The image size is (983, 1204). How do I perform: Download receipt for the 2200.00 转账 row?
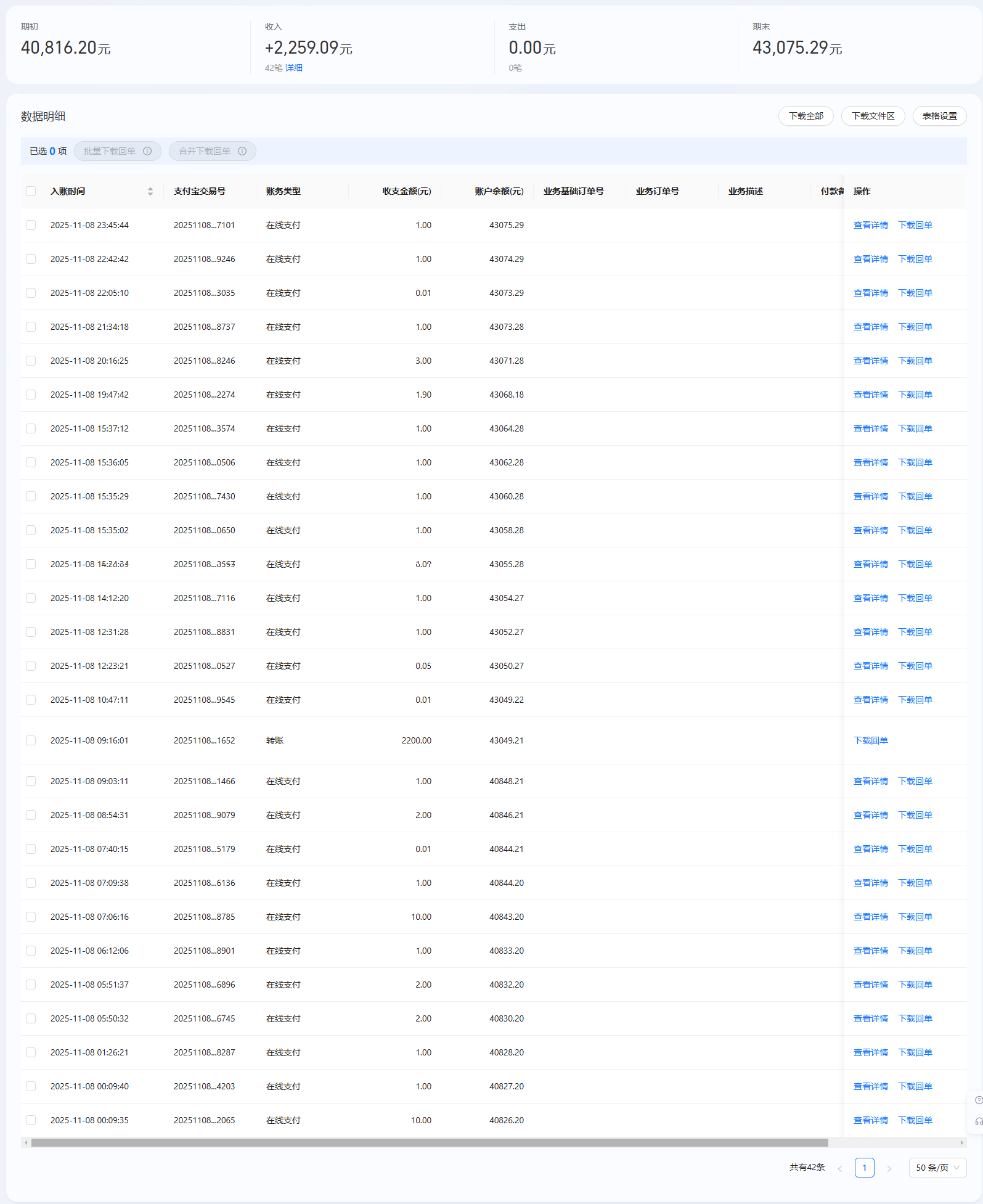[870, 740]
